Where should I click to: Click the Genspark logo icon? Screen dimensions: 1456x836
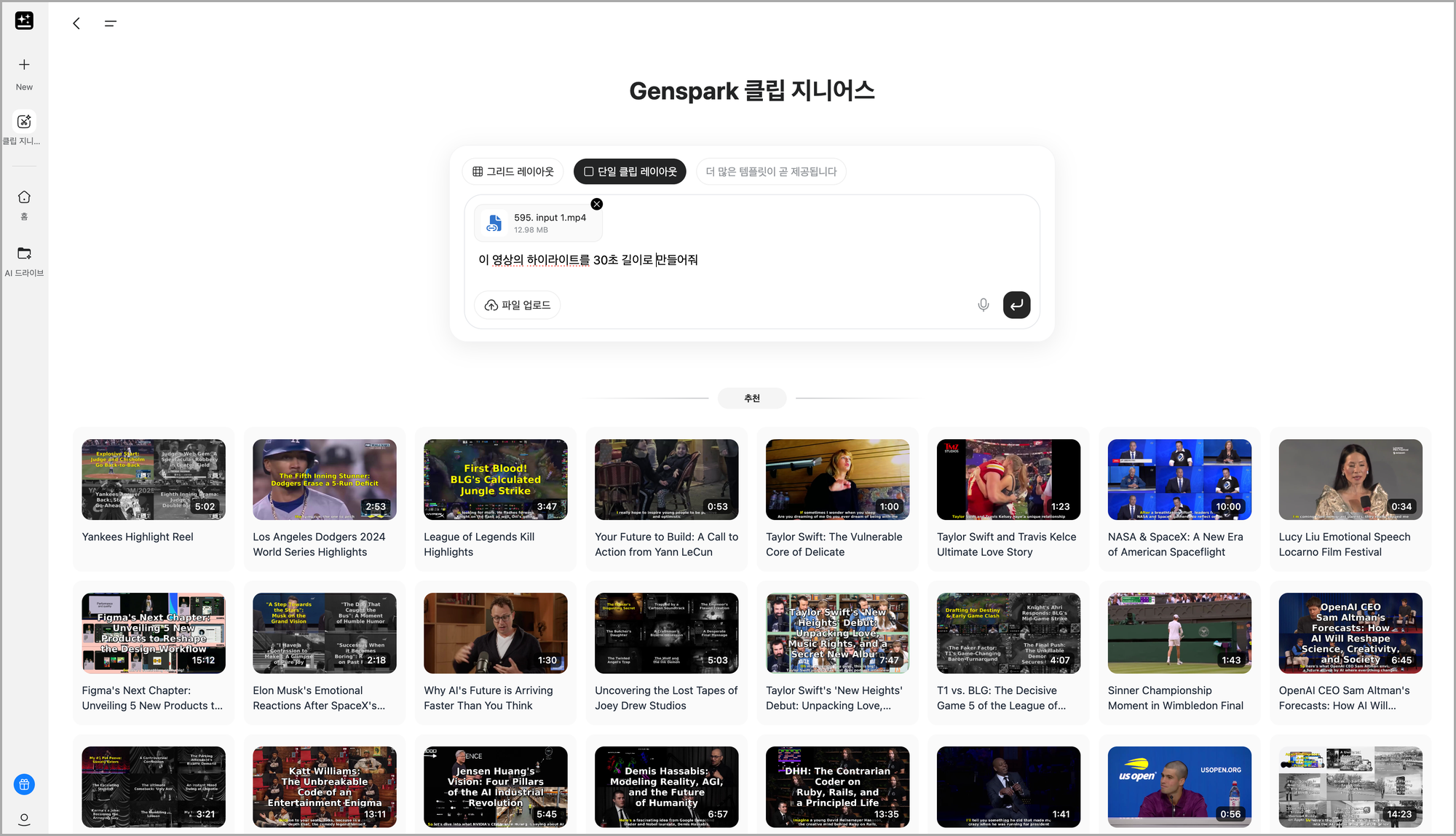click(x=24, y=20)
